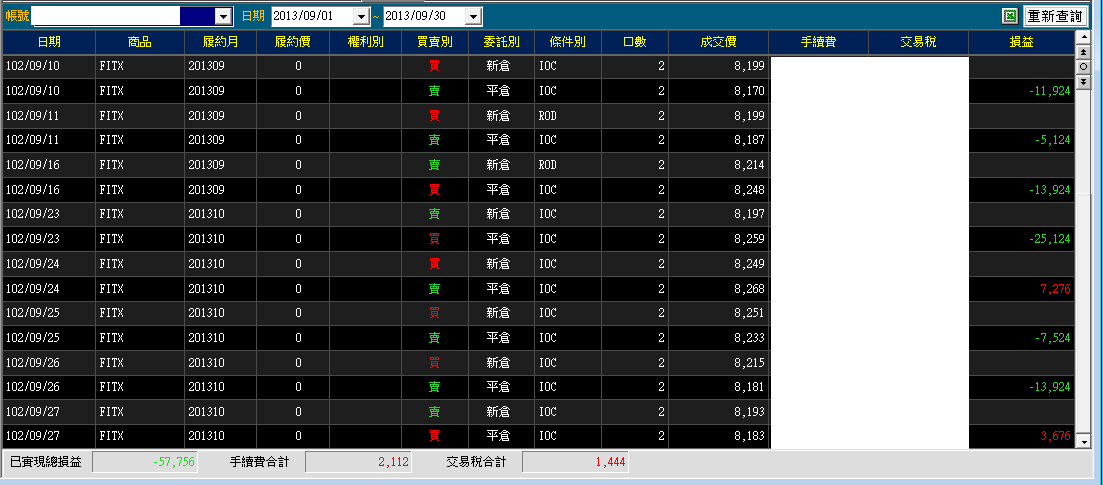Image resolution: width=1103 pixels, height=485 pixels.
Task: Select the 8,251 trade price cell
Action: pos(719,313)
